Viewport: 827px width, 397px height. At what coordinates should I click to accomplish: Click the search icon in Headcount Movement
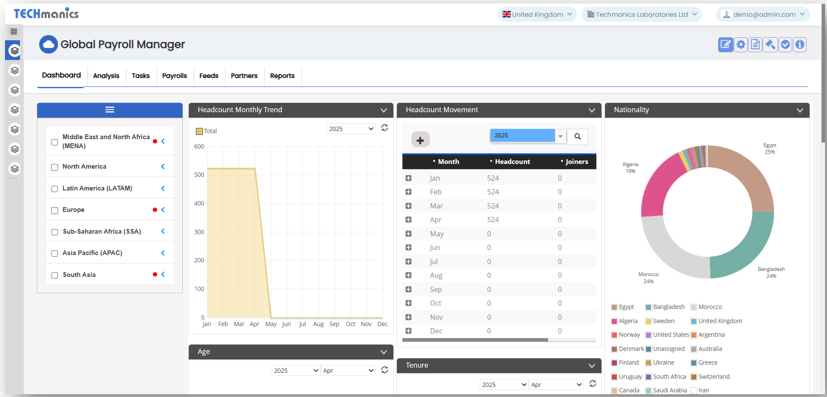[x=577, y=137]
